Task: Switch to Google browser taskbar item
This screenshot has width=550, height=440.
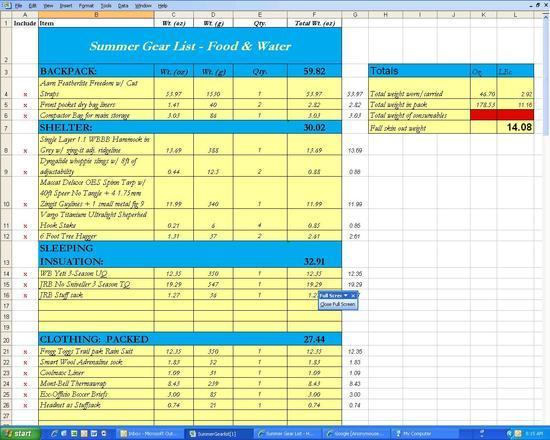Action: 355,434
